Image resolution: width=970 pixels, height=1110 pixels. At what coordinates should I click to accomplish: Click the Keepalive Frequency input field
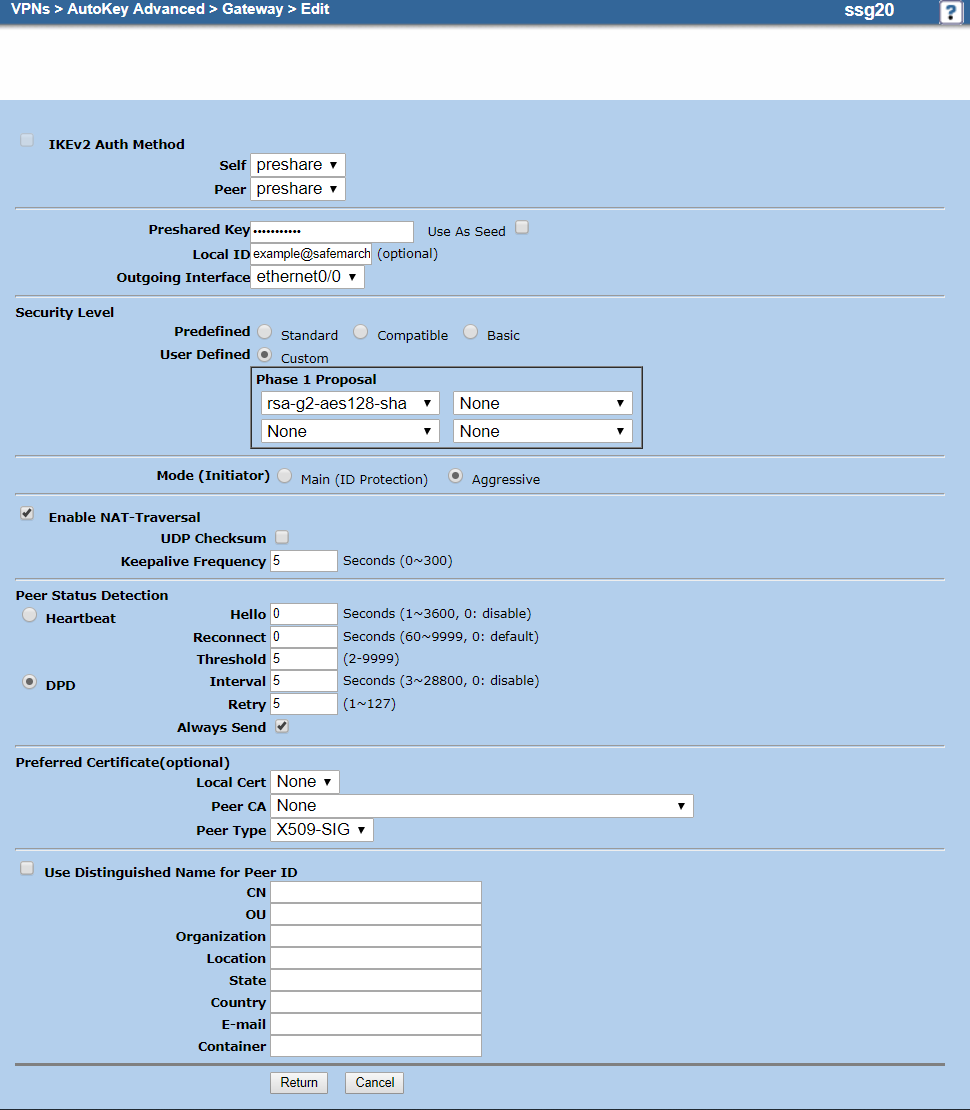pos(304,561)
